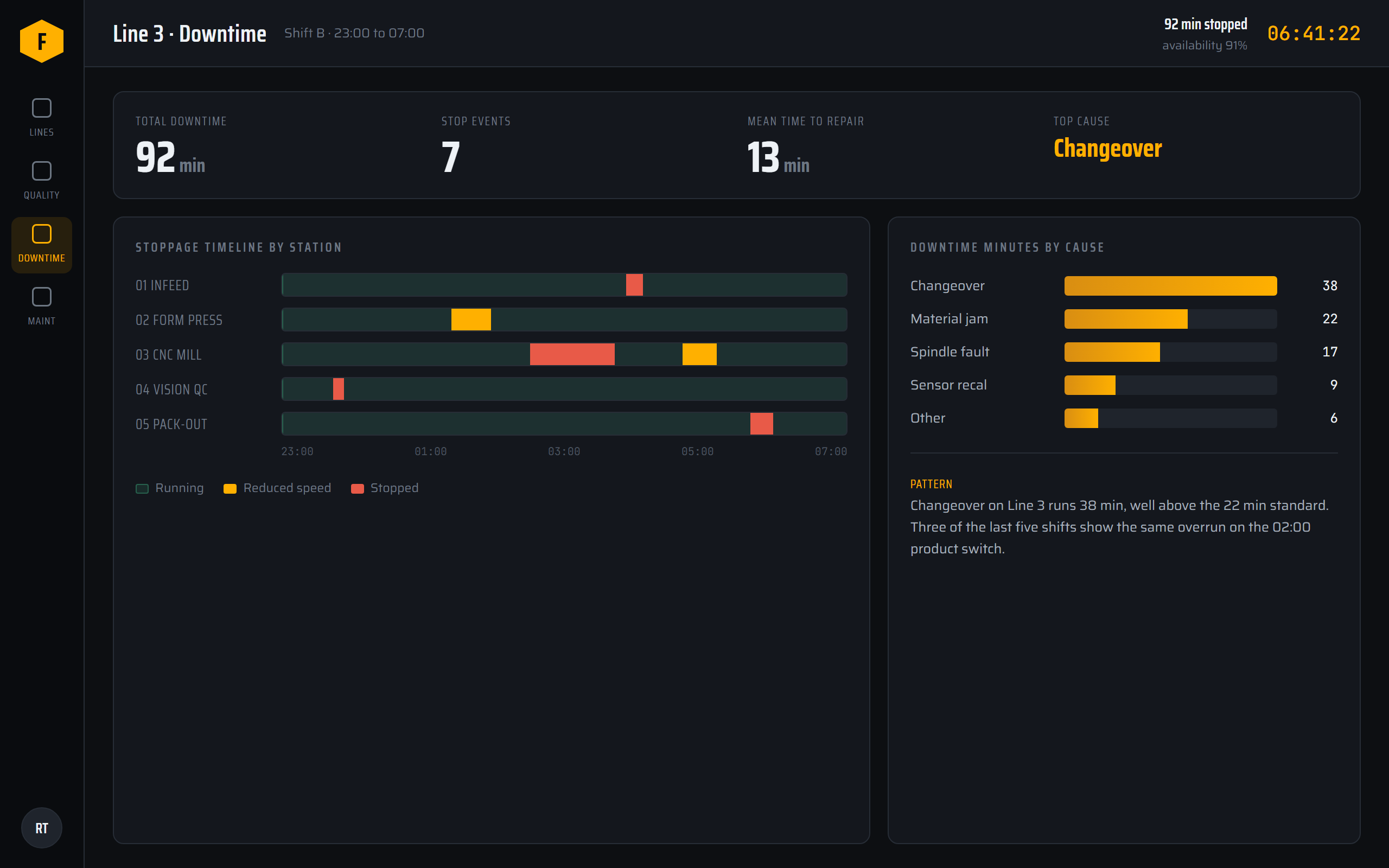This screenshot has height=868, width=1389.
Task: Select the red stop on 05 Pack-Out
Action: [x=761, y=424]
